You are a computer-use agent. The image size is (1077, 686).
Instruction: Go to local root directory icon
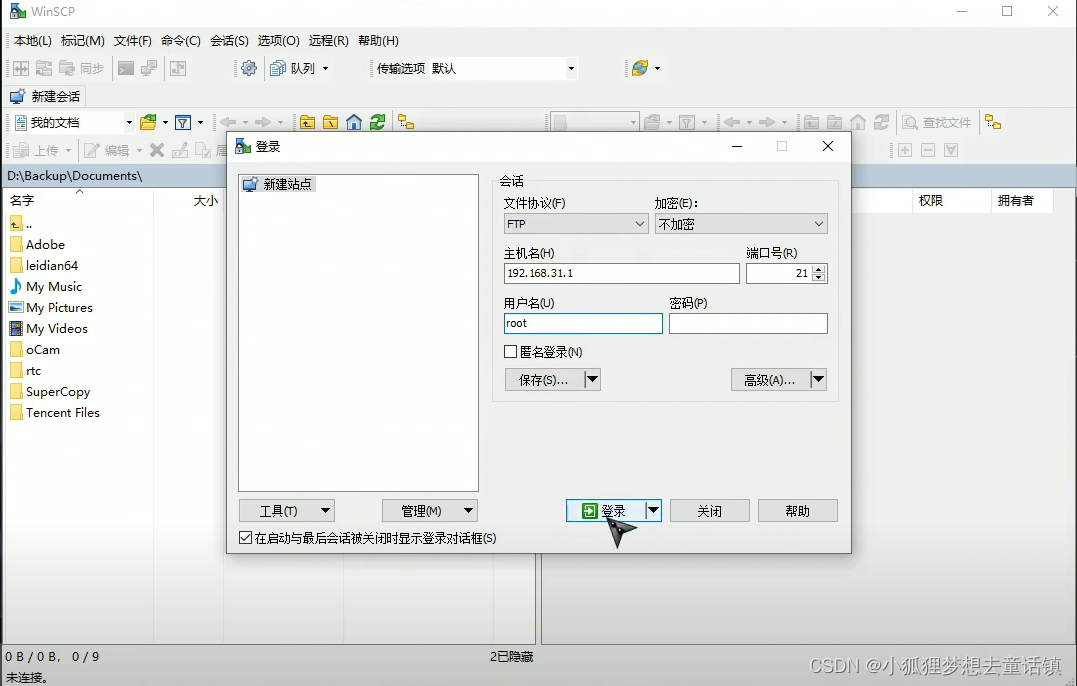tap(330, 122)
